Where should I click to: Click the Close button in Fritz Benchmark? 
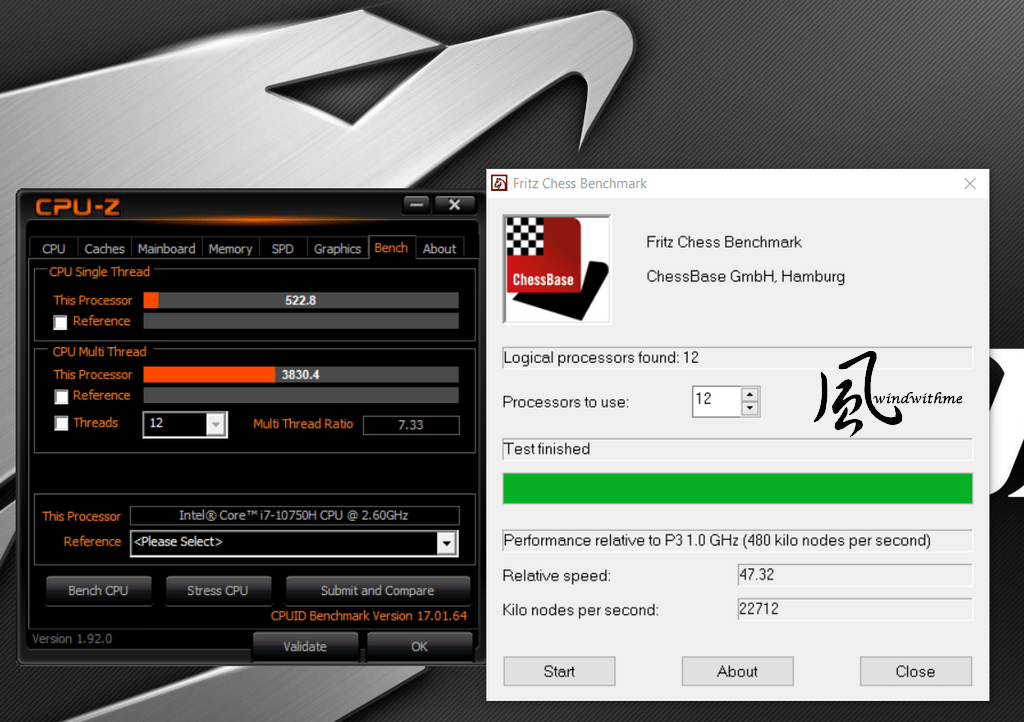[916, 671]
